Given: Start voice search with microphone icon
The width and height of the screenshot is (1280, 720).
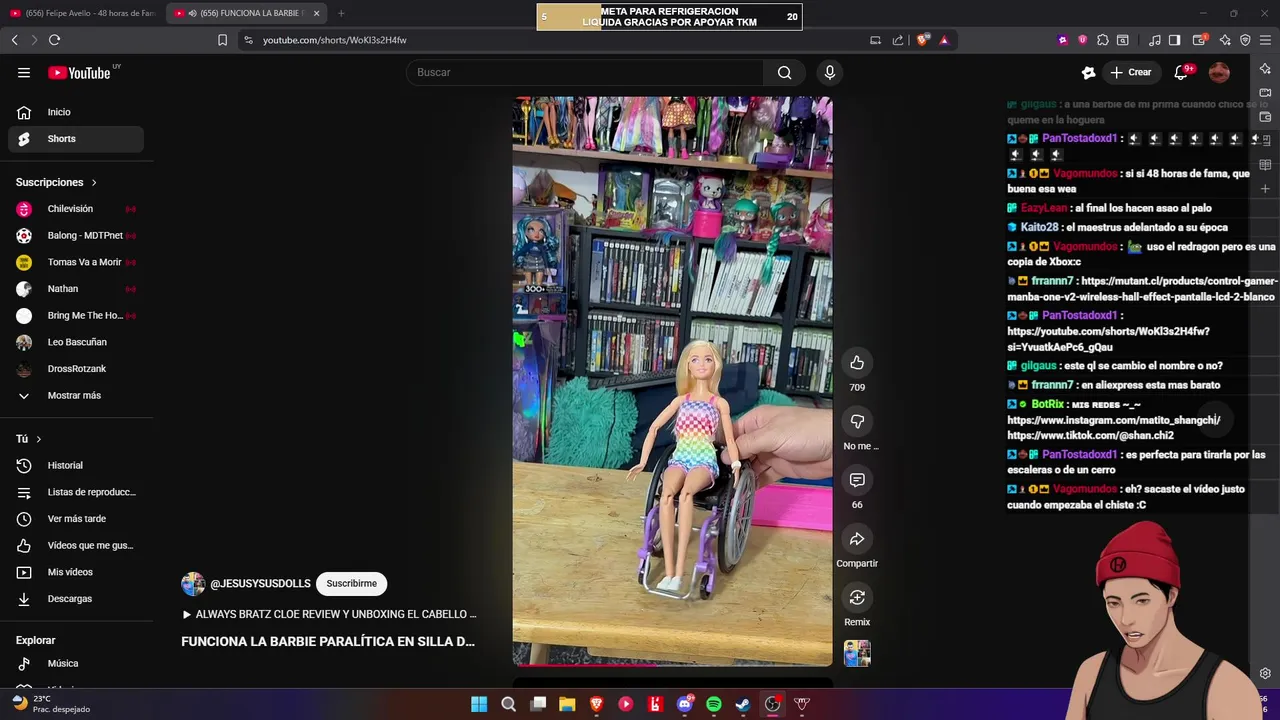Looking at the screenshot, I should tap(829, 72).
